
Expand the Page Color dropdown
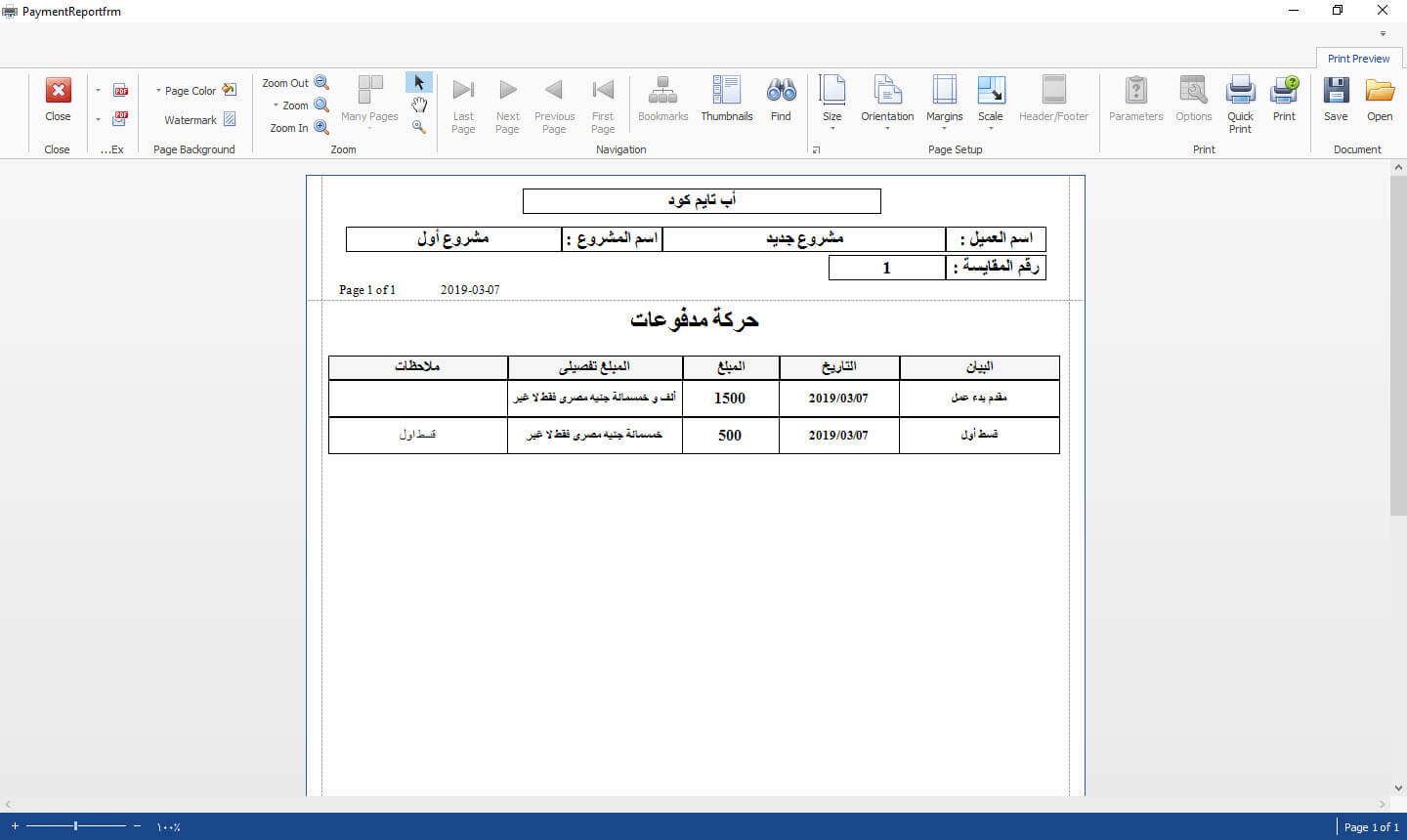click(x=159, y=91)
